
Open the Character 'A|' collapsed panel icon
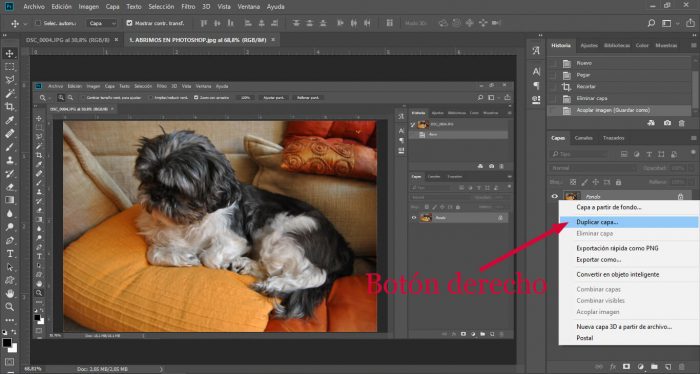pyautogui.click(x=536, y=71)
